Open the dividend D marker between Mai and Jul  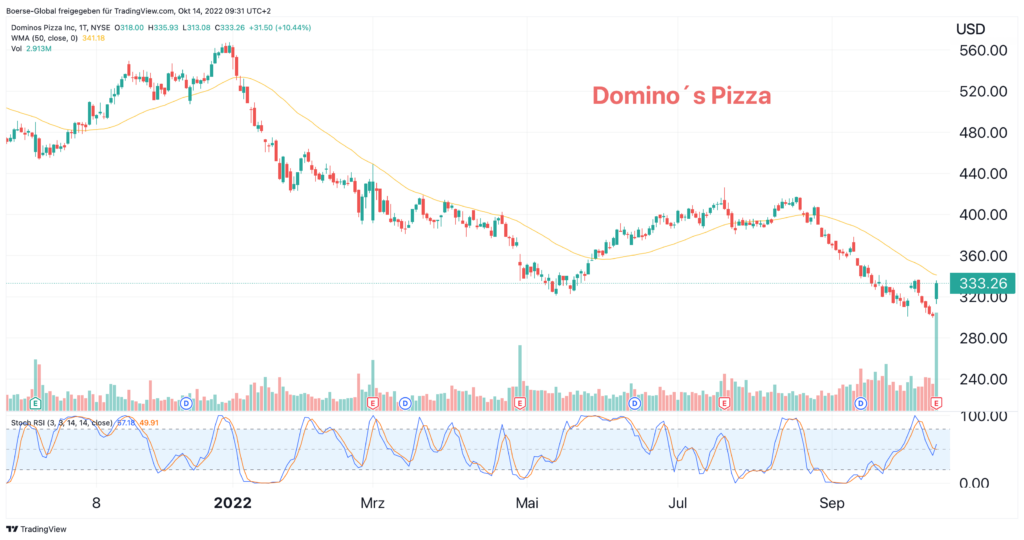click(634, 404)
